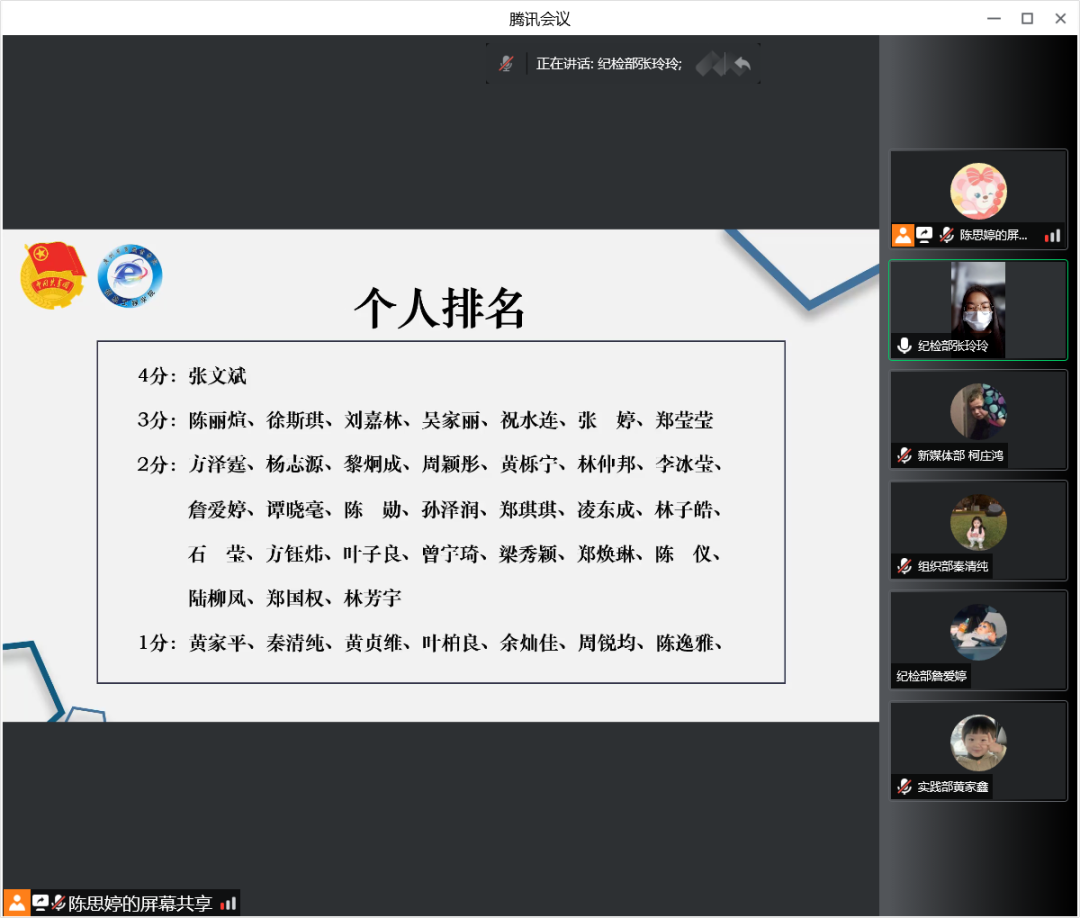Click the orange host icon at bottom-left

pos(16,903)
